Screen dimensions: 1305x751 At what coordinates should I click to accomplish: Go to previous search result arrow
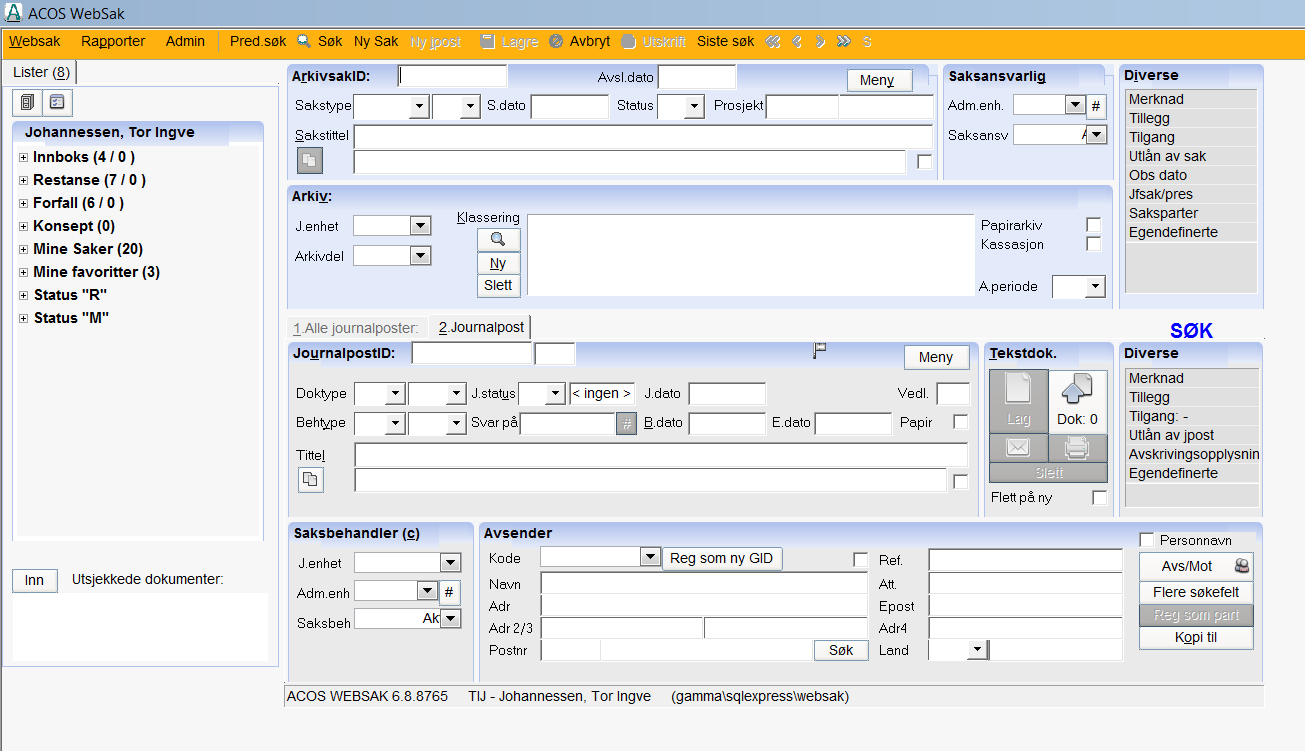pos(797,42)
